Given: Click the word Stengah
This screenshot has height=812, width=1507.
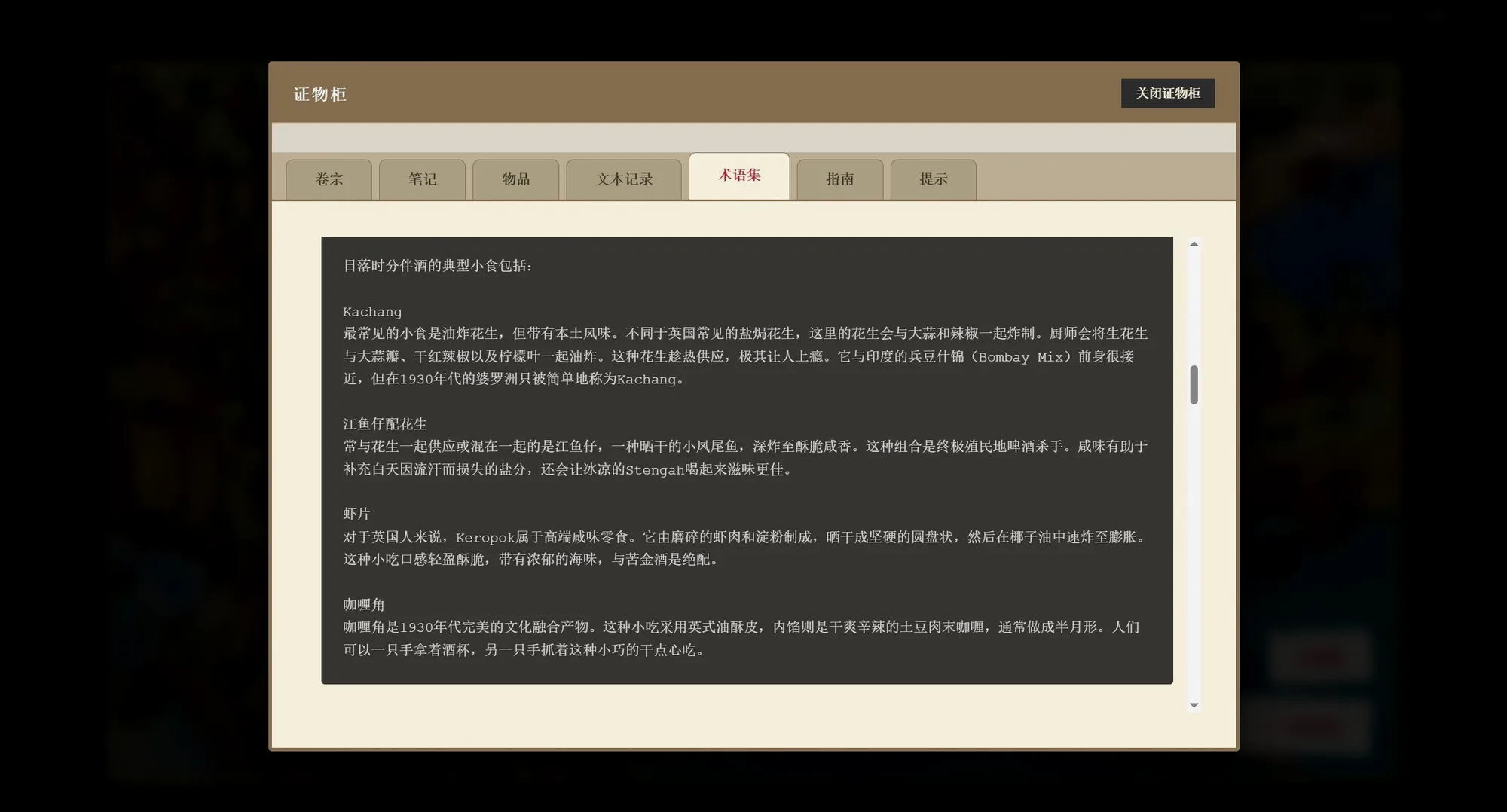Looking at the screenshot, I should point(655,470).
